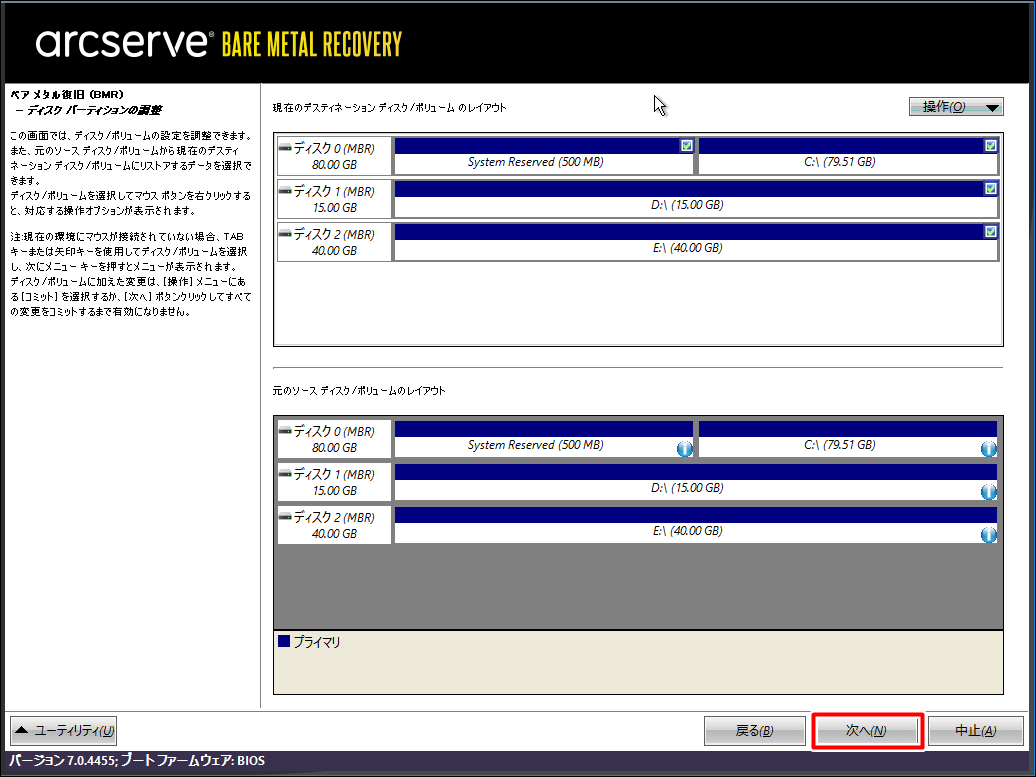The image size is (1036, 777).
Task: Click destination ディスク 1 (MBR) label
Action: (334, 192)
